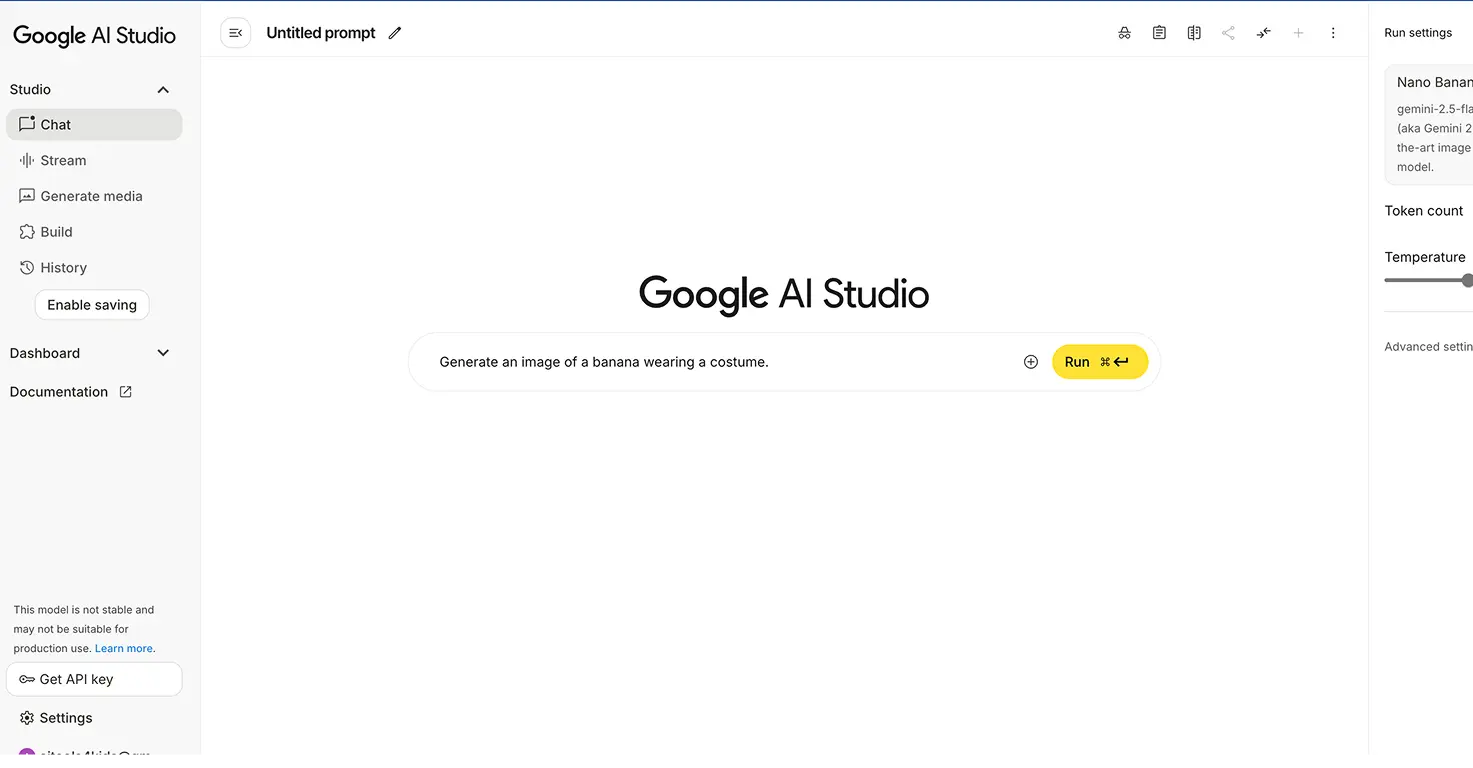
Task: Open the side-by-side compare mode icon
Action: 1194,33
